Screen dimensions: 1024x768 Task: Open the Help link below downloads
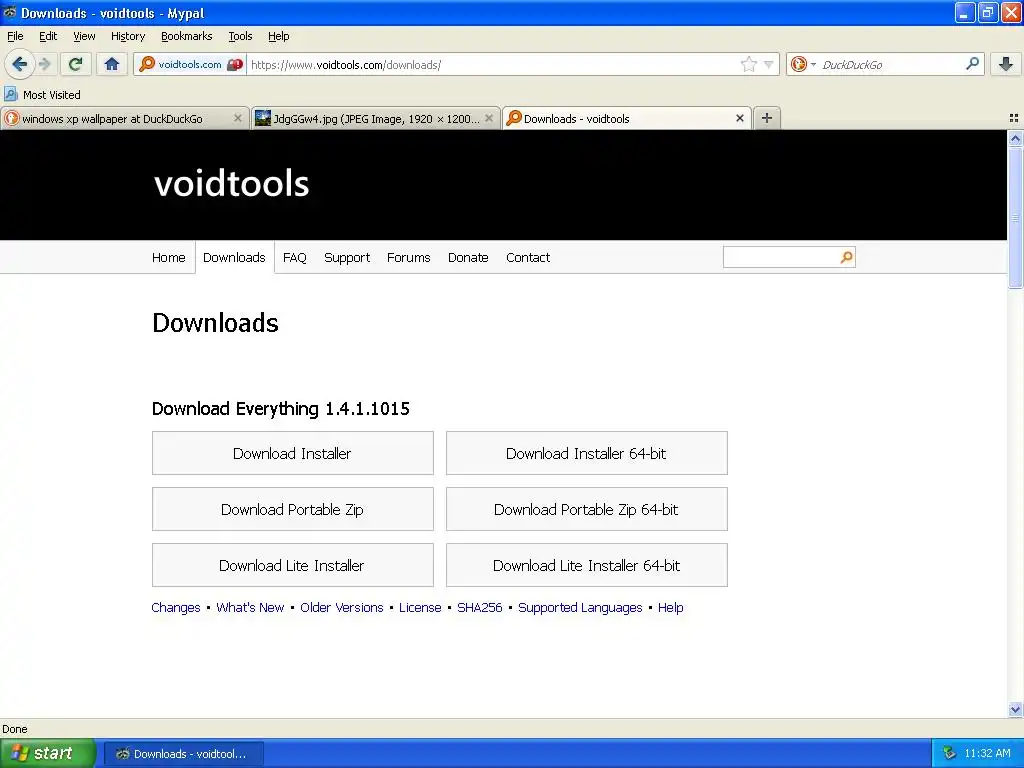point(670,607)
